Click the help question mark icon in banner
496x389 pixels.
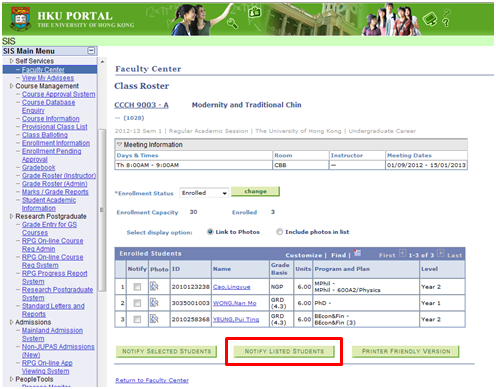[x=446, y=19]
